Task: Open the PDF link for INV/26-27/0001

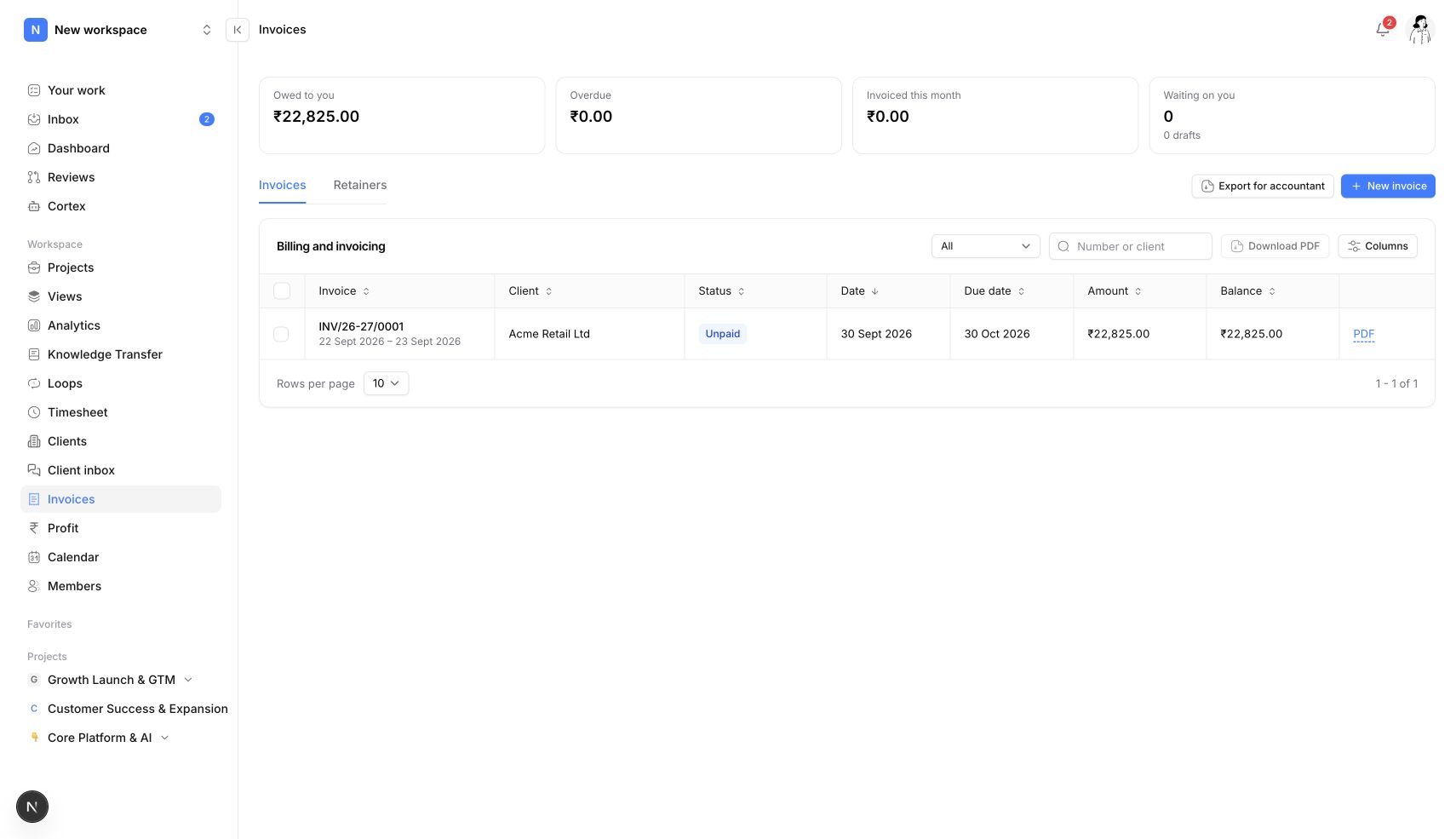Action: [1363, 334]
